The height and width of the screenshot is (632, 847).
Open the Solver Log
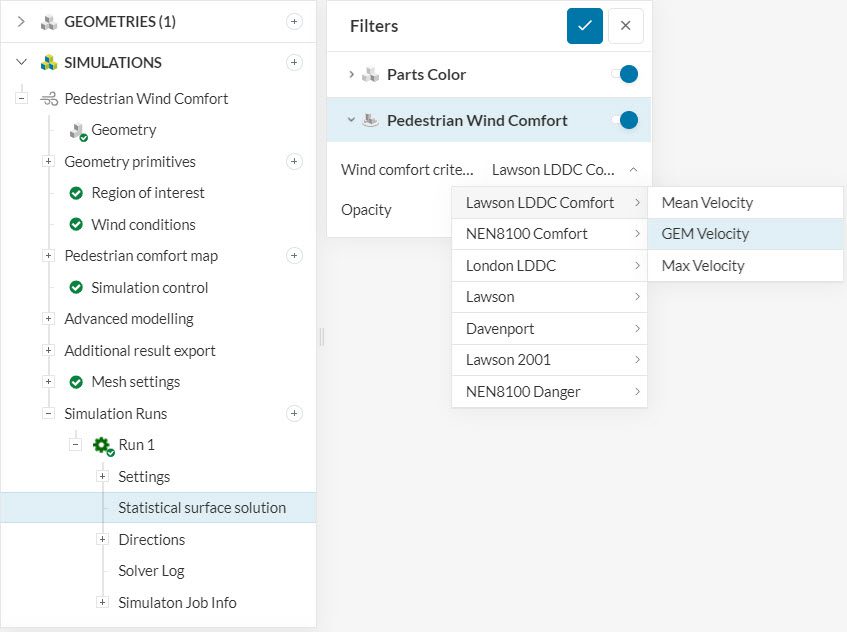coord(151,571)
